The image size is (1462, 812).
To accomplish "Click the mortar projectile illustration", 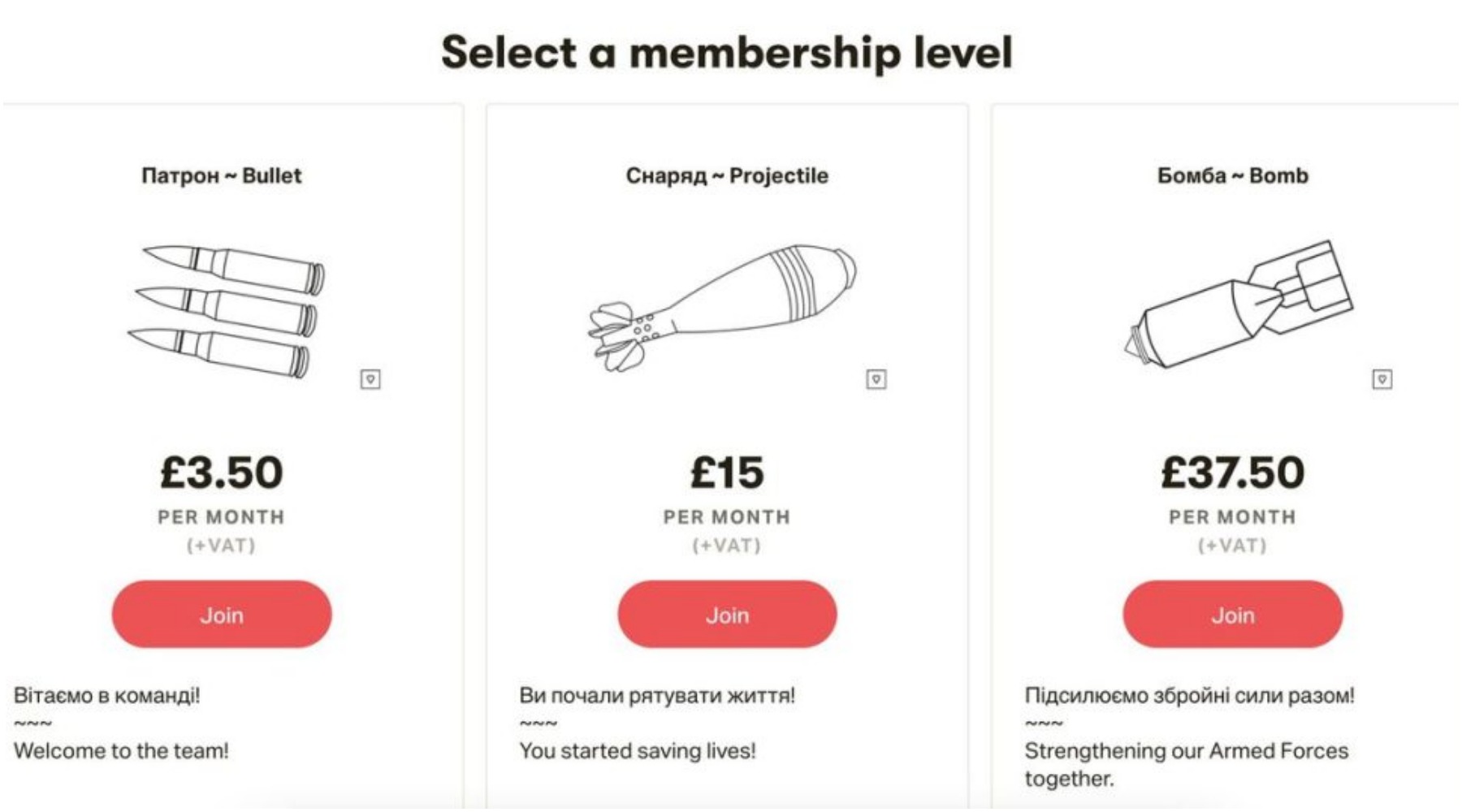I will pos(723,307).
